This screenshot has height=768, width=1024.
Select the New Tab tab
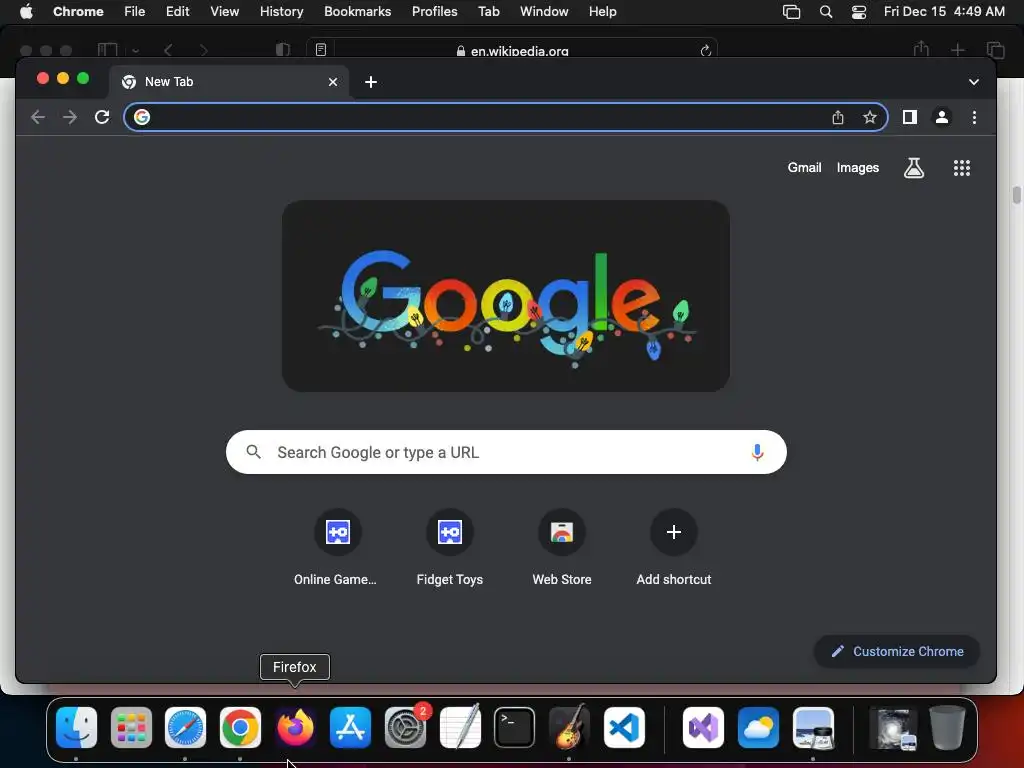point(229,82)
